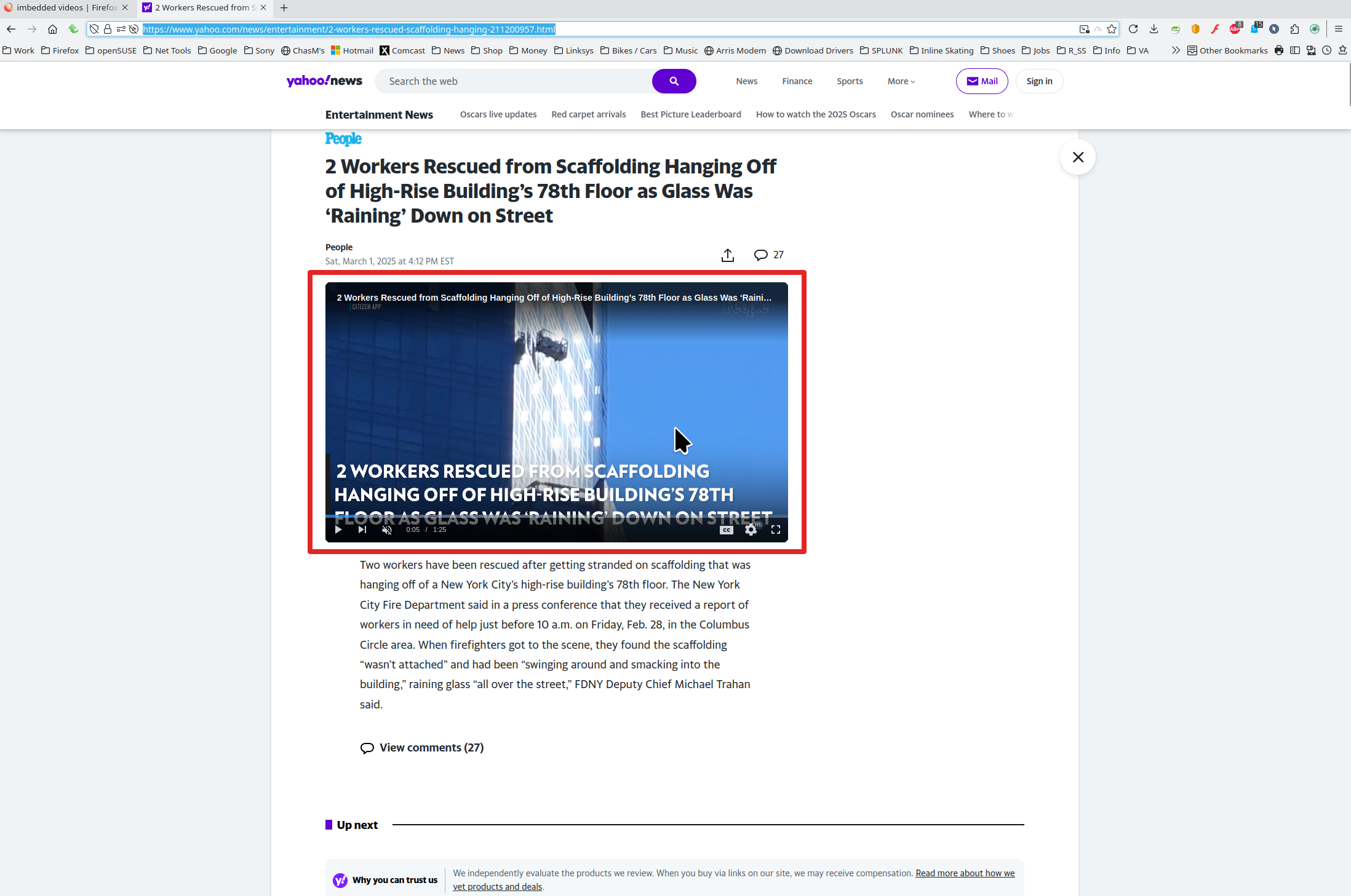
Task: Open Red carpet arrivals link
Action: tap(589, 114)
